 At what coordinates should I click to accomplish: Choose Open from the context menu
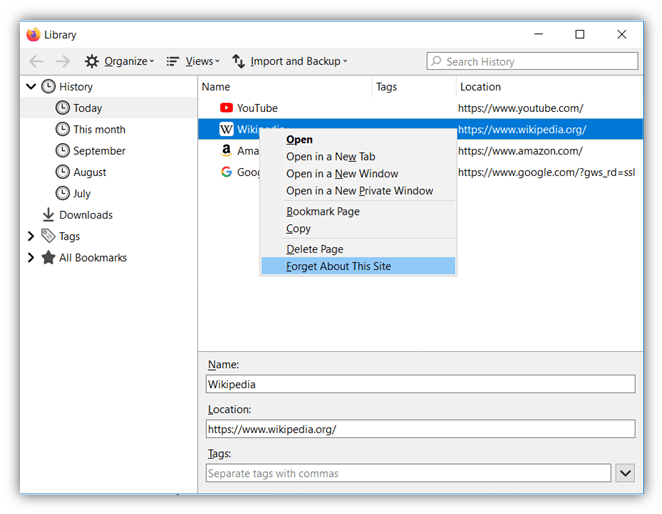coord(358,139)
